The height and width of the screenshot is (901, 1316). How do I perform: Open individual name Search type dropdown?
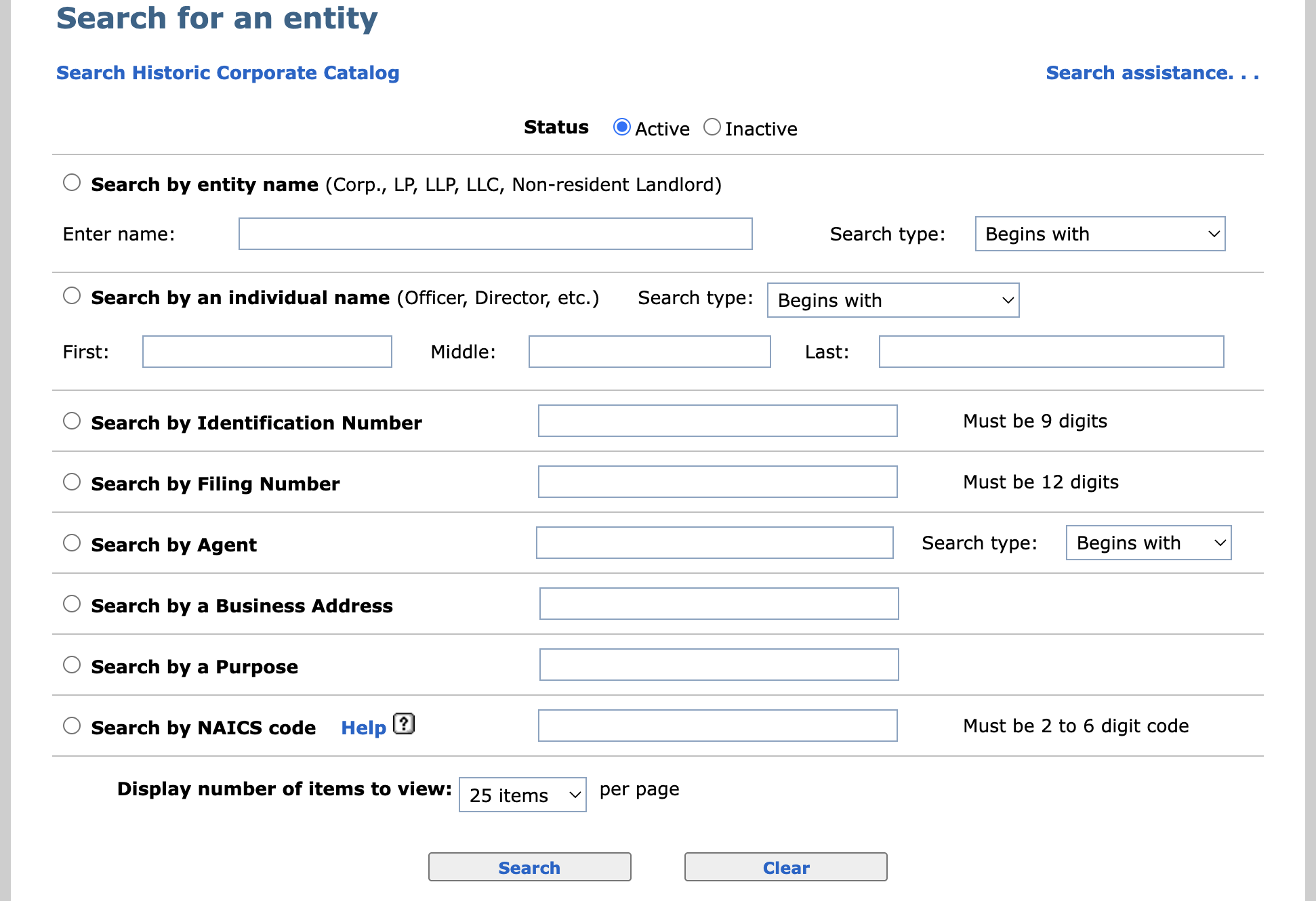pos(892,301)
